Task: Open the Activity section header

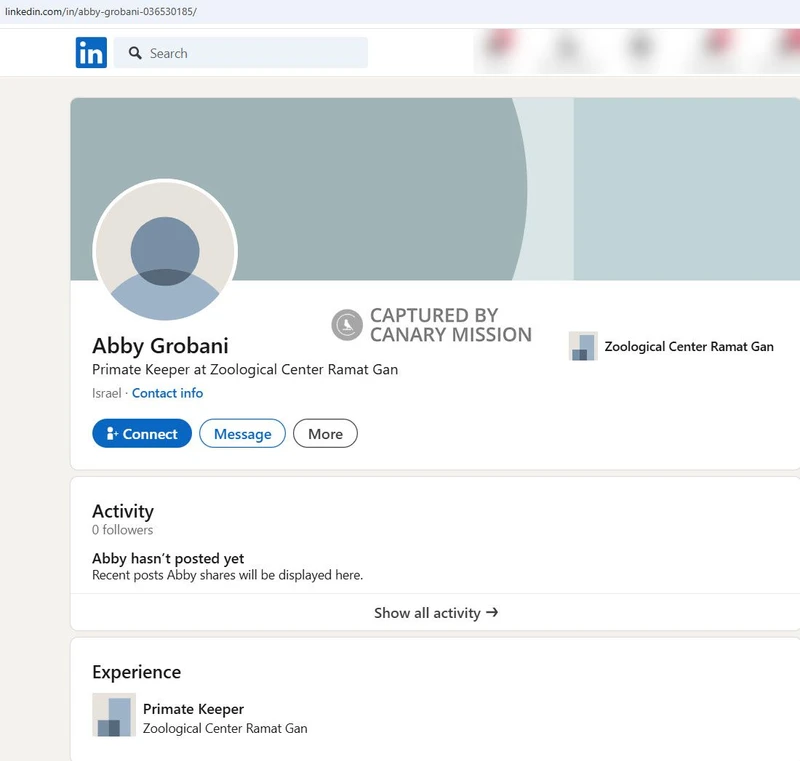Action: (122, 511)
